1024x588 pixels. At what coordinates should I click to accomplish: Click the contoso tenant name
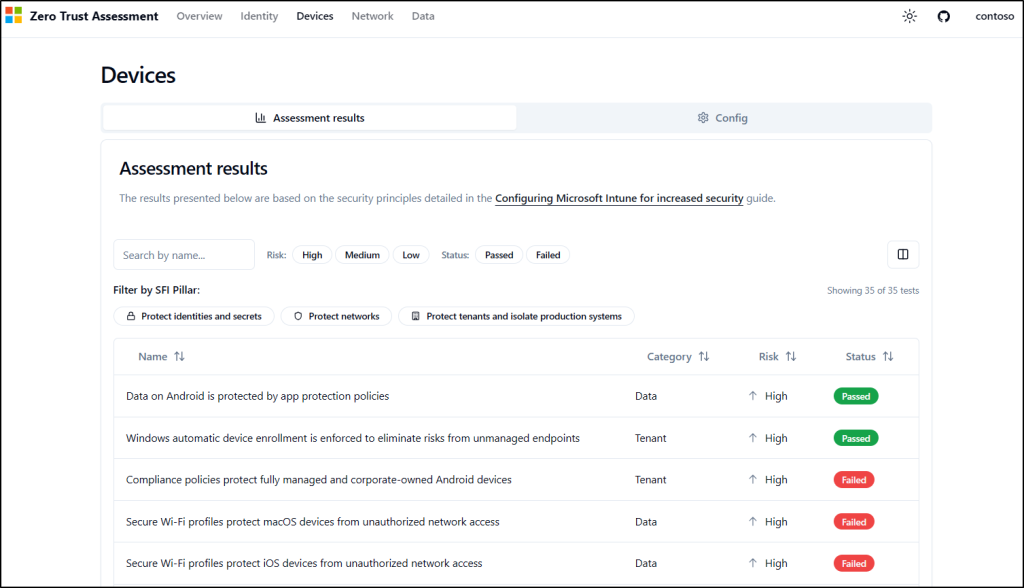[x=995, y=16]
